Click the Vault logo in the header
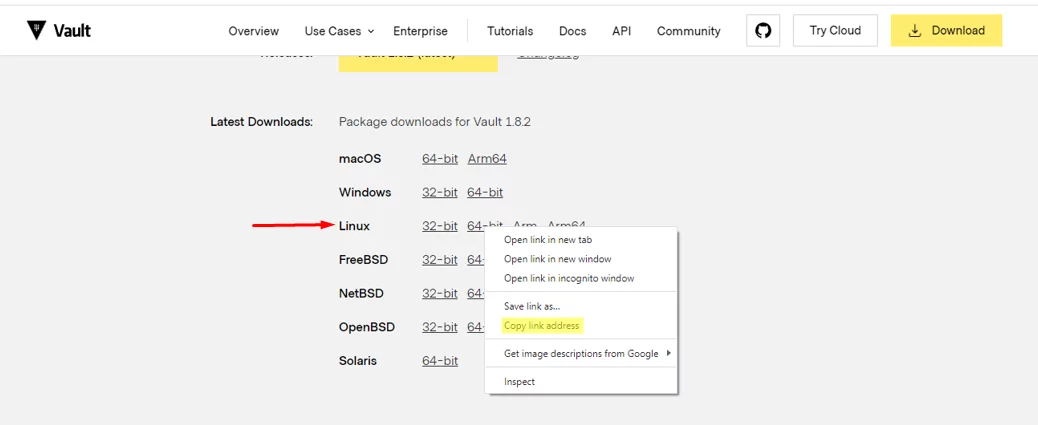Screen dimensions: 1038x425 (x=59, y=30)
